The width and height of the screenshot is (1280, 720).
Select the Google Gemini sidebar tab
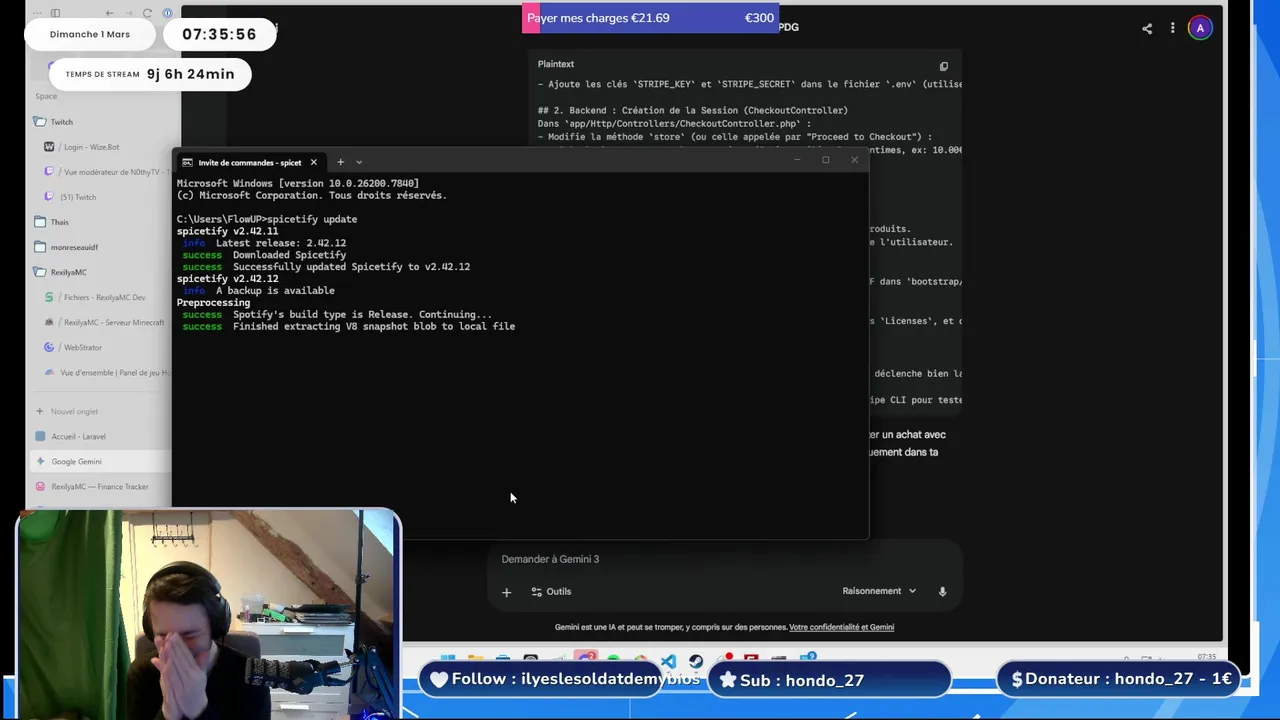pos(100,461)
